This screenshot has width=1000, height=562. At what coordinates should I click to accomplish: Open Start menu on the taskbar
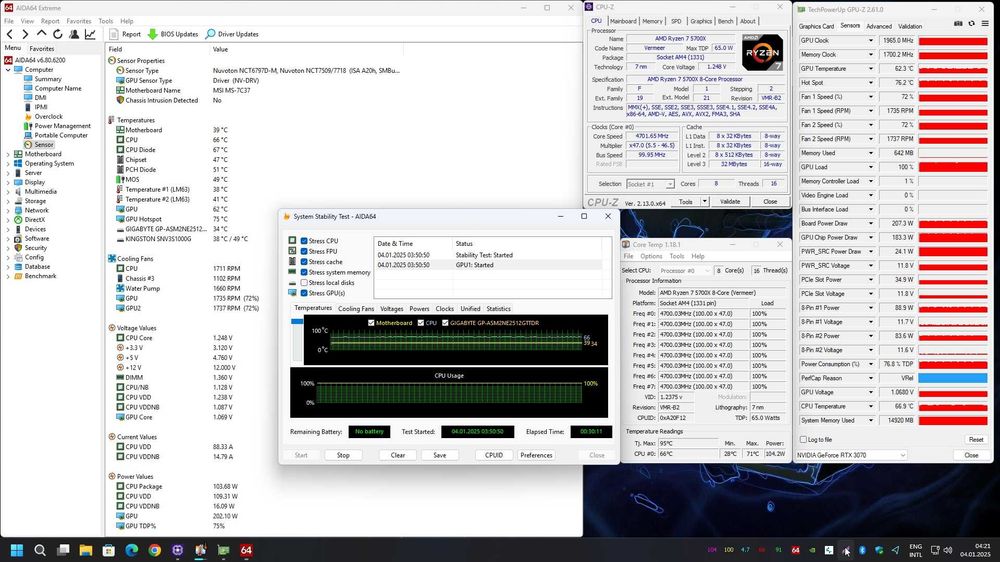coord(17,550)
